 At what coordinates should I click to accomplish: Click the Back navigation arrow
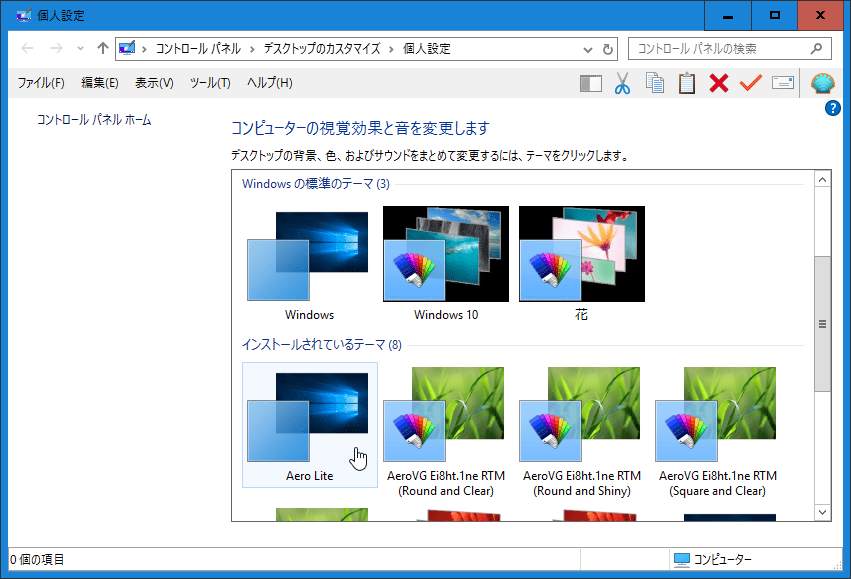pos(27,49)
